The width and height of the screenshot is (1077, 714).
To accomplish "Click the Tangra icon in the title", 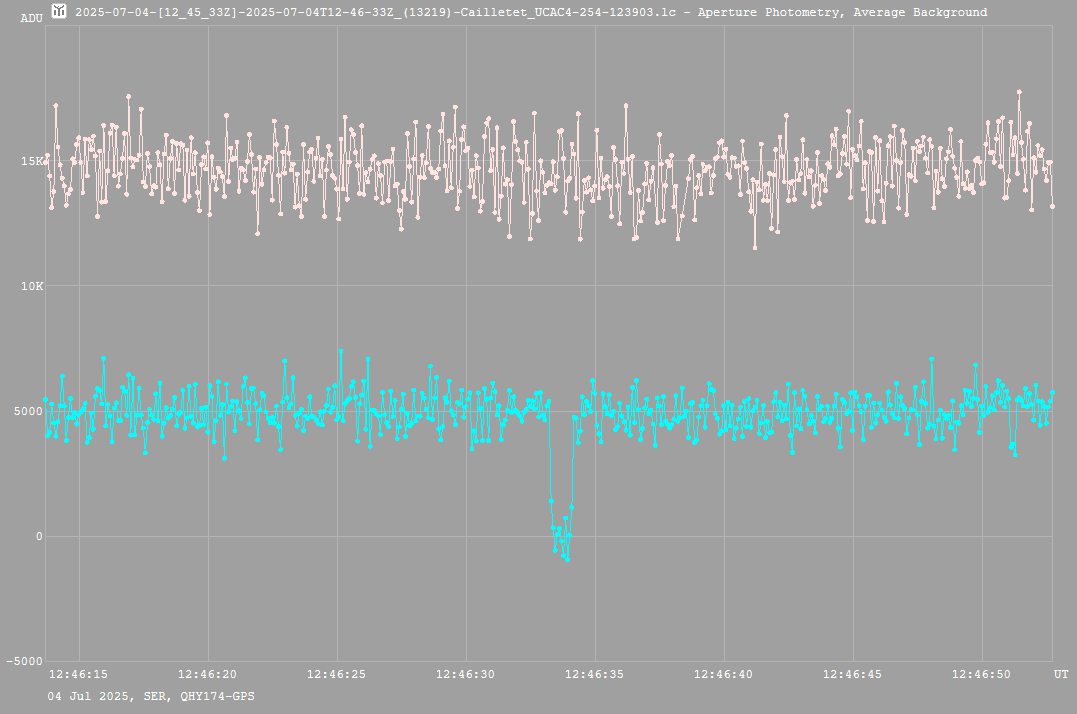I will click(x=60, y=12).
